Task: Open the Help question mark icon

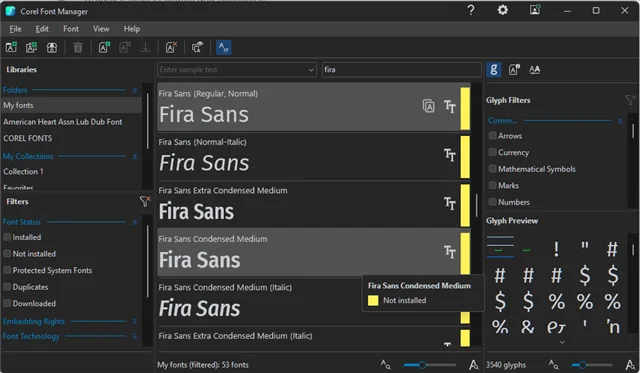Action: point(471,10)
